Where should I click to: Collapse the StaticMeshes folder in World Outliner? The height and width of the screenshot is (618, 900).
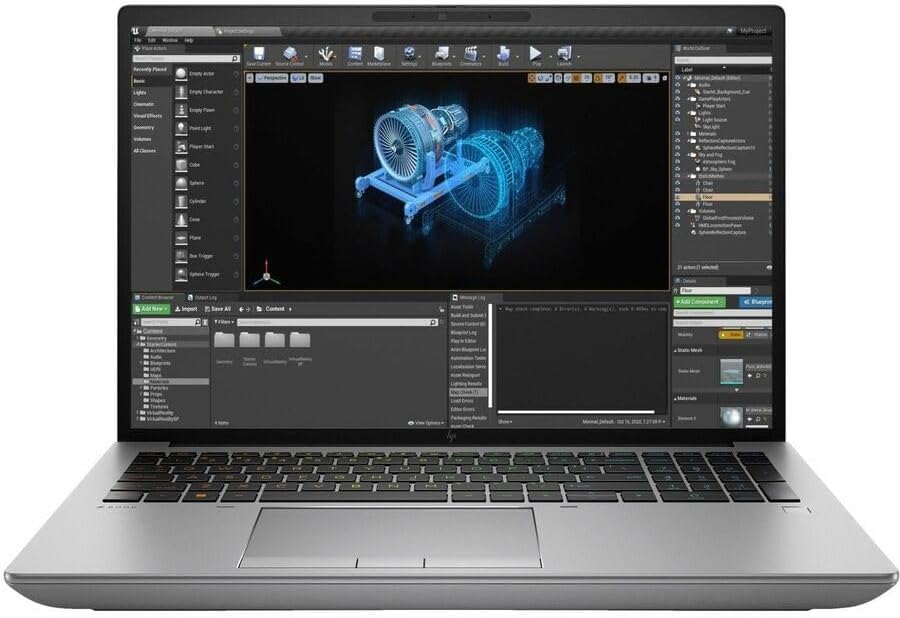(x=688, y=175)
